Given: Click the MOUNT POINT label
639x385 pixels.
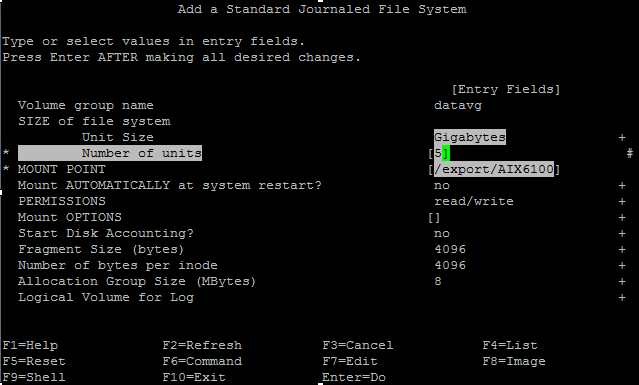Looking at the screenshot, I should pyautogui.click(x=62, y=169).
